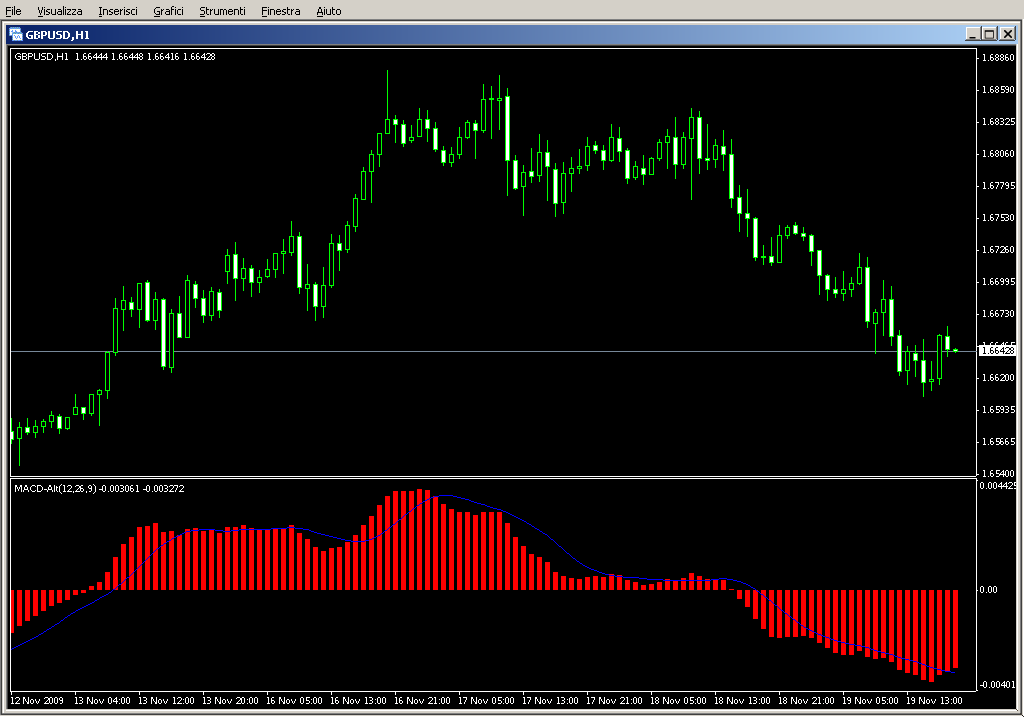Screen dimensions: 1024x717
Task: Click time axis label 17 Nov 13:00
Action: pos(550,701)
